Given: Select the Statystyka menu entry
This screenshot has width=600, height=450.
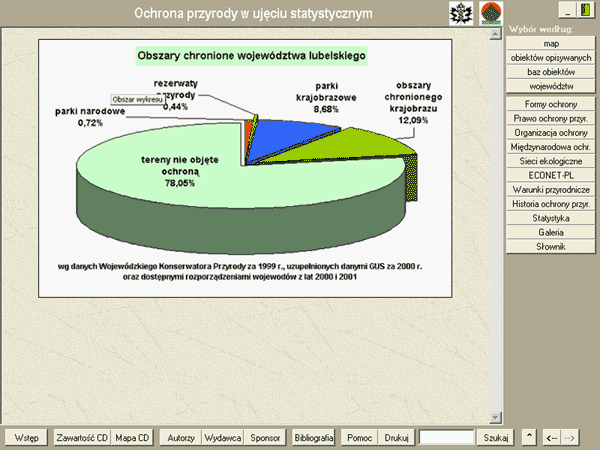Looking at the screenshot, I should click(x=551, y=217).
